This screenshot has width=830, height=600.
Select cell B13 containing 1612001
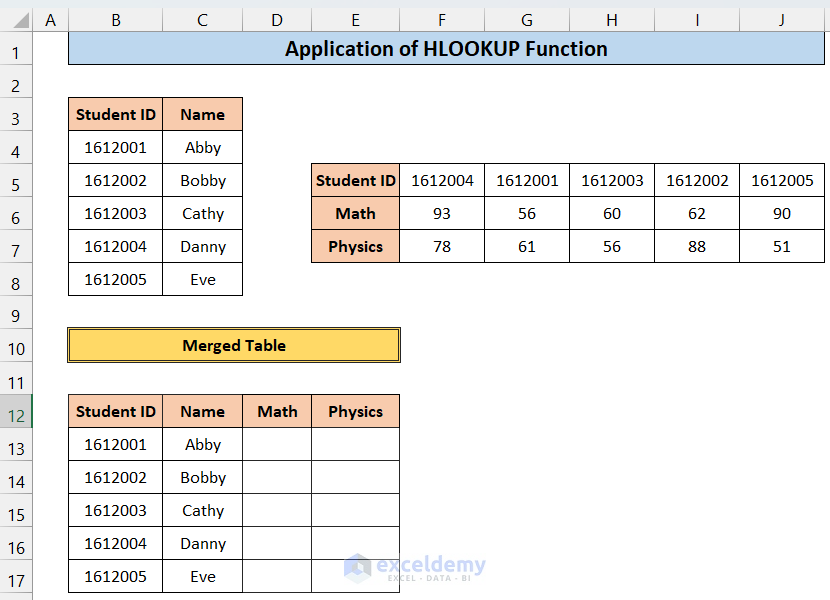point(115,444)
